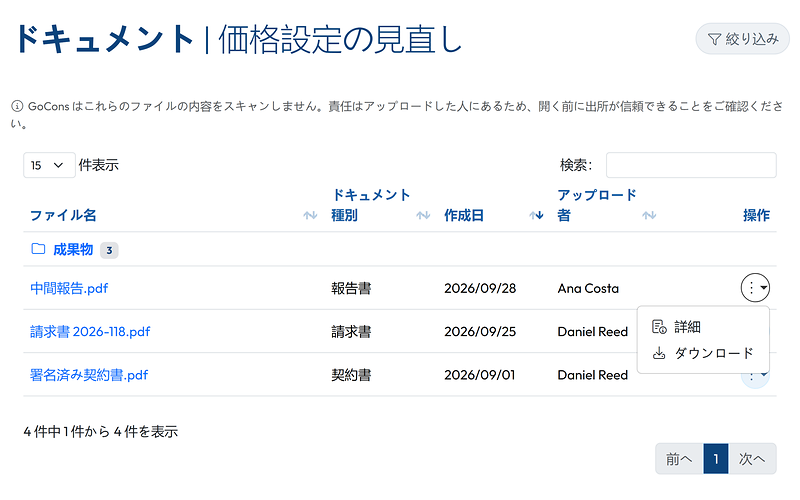
Task: Go to the next page with 次へ
Action: point(752,459)
